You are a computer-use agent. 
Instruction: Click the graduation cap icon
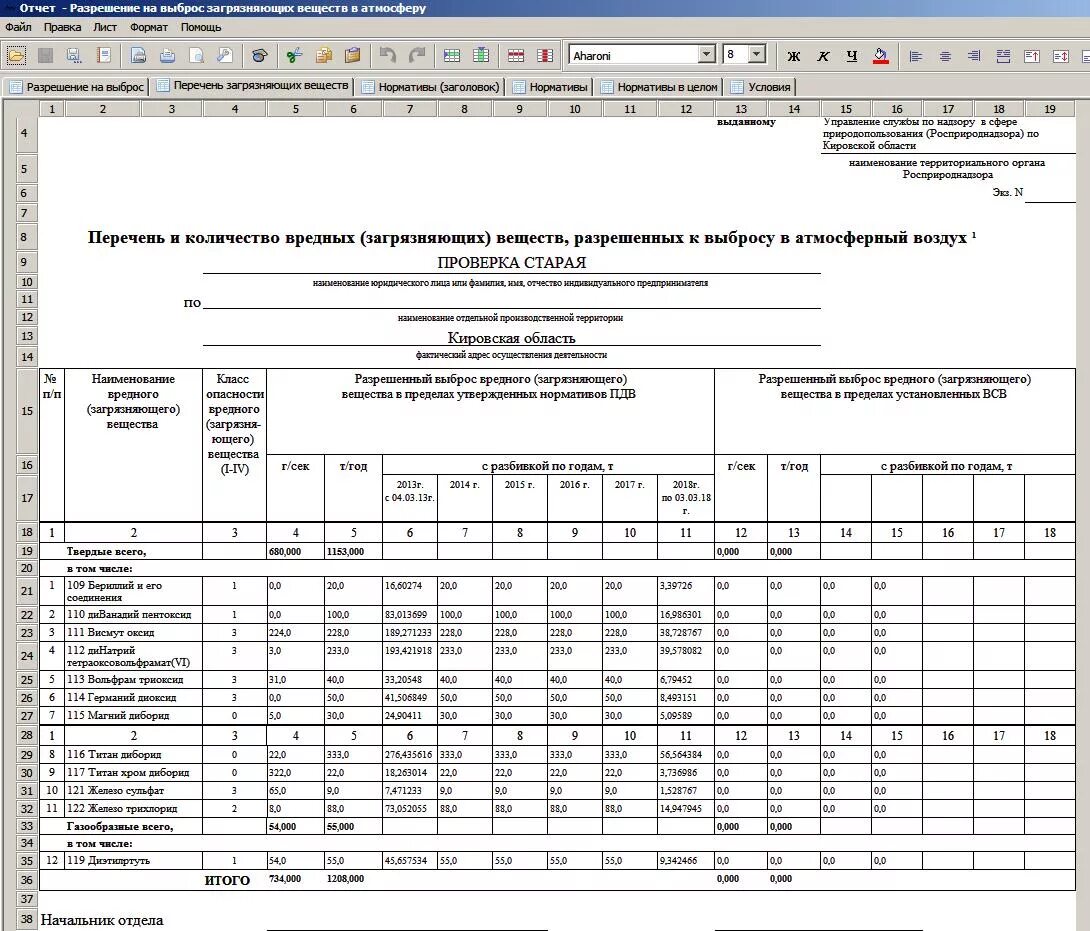point(259,56)
